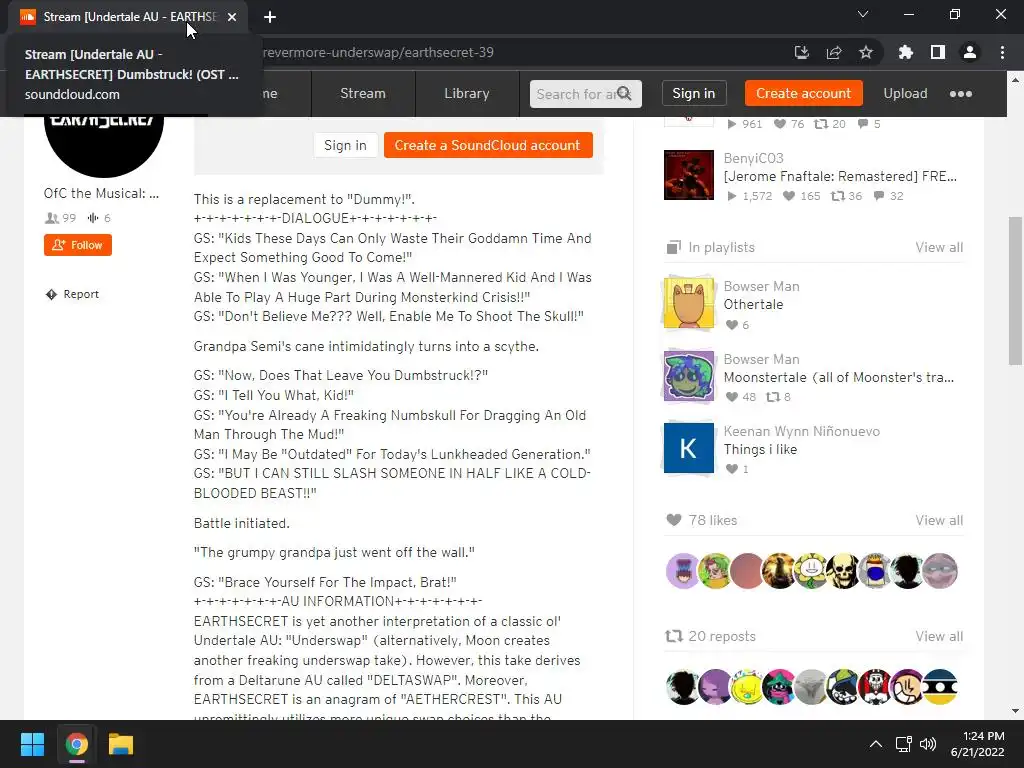Screen dimensions: 1024x768
Task: Click the network tray icon
Action: (903, 744)
